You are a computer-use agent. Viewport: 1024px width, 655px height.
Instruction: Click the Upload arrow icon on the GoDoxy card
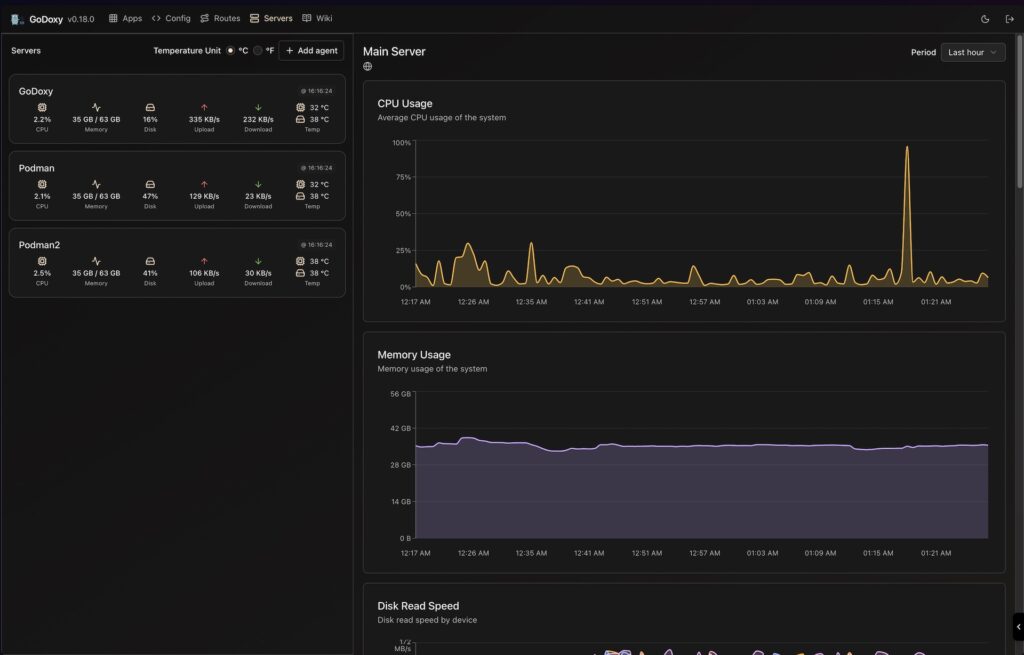204,107
